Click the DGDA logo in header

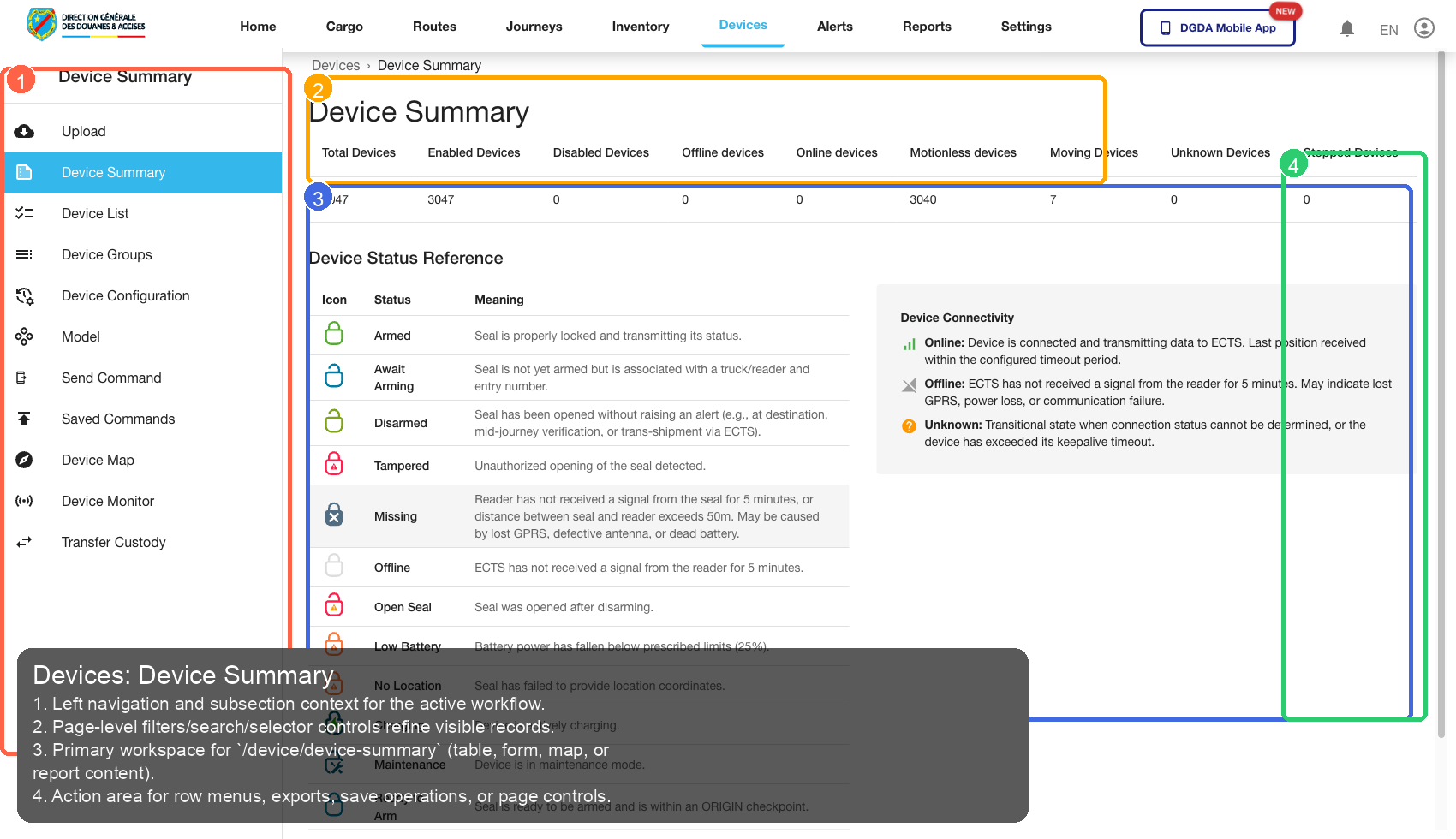(x=86, y=24)
